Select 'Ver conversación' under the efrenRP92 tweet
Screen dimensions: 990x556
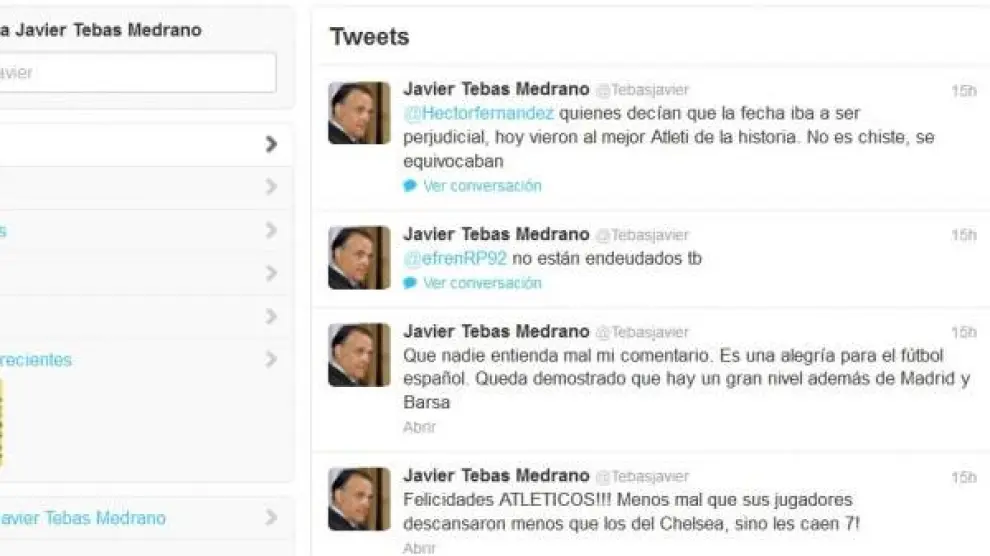click(482, 283)
